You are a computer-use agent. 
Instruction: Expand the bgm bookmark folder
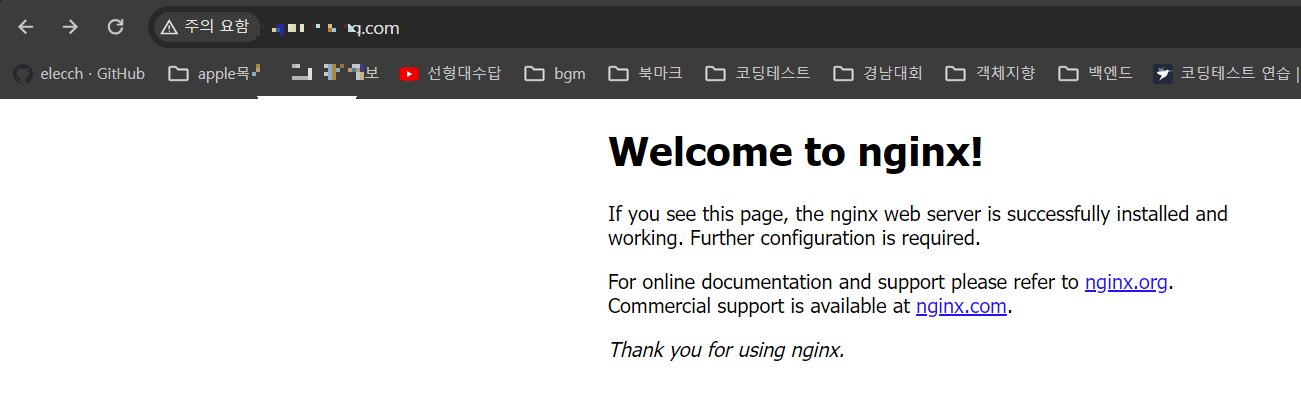tap(555, 73)
